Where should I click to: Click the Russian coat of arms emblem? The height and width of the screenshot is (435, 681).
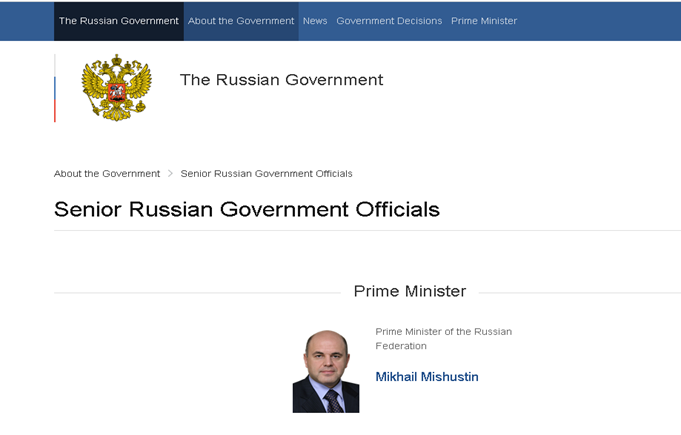116,88
